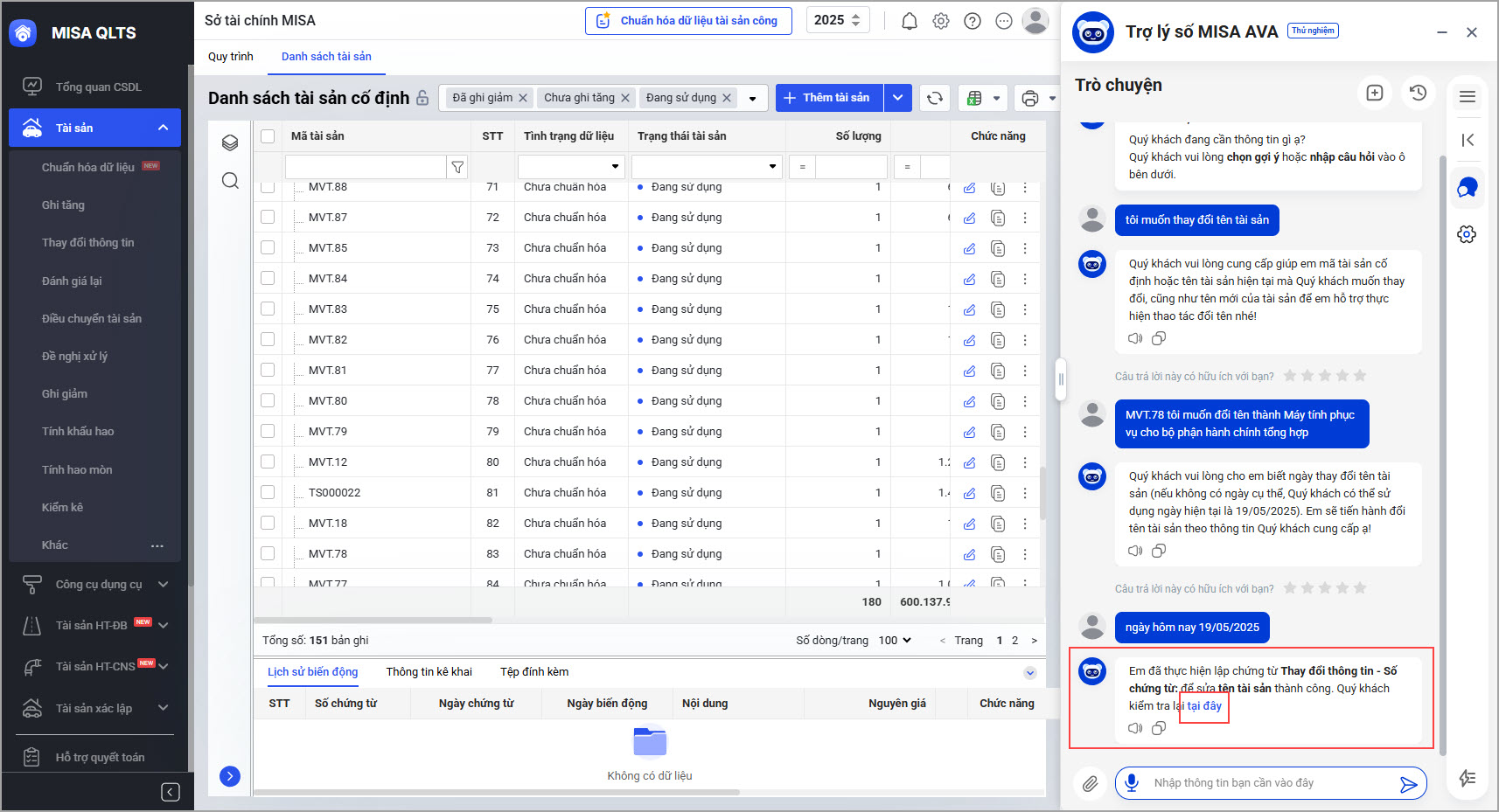Change the rows per page dropdown

pyautogui.click(x=895, y=641)
